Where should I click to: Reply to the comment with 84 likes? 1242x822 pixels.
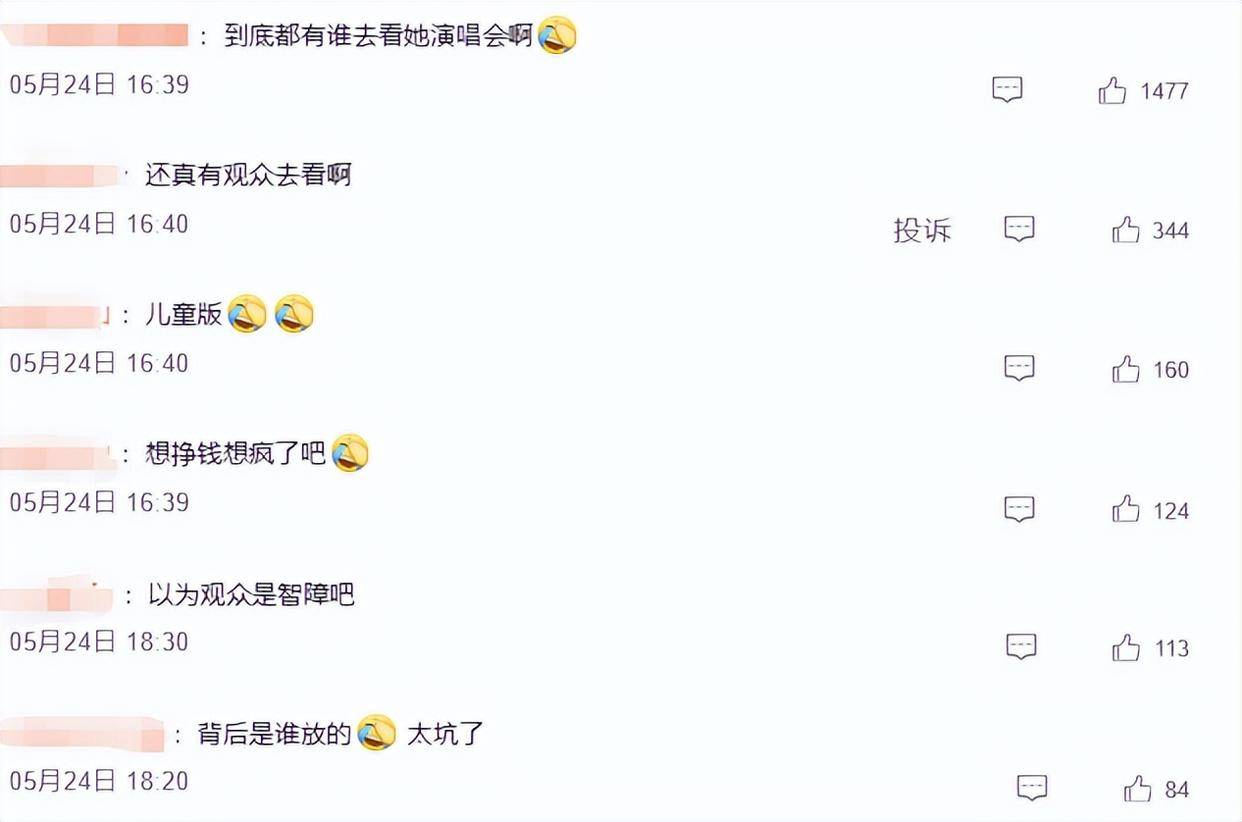[1032, 787]
